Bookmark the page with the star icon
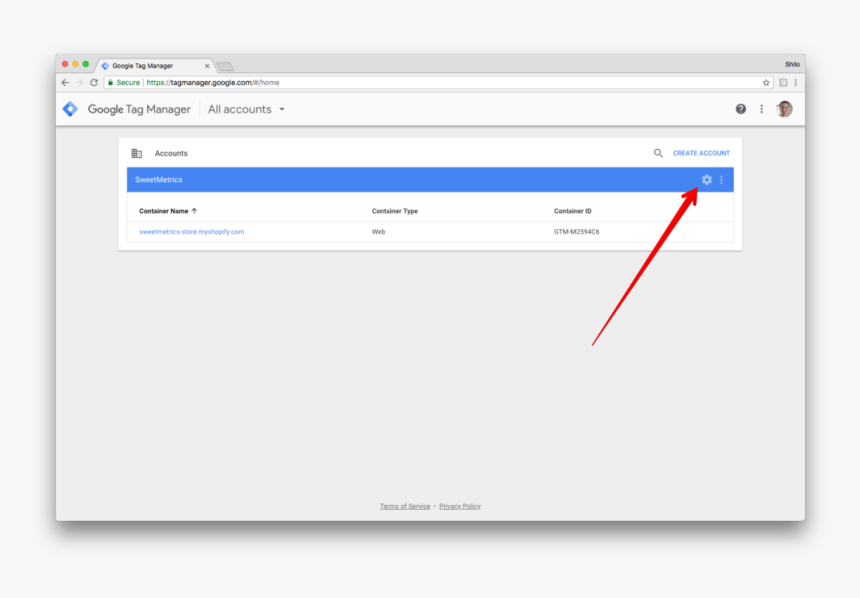 (x=766, y=82)
